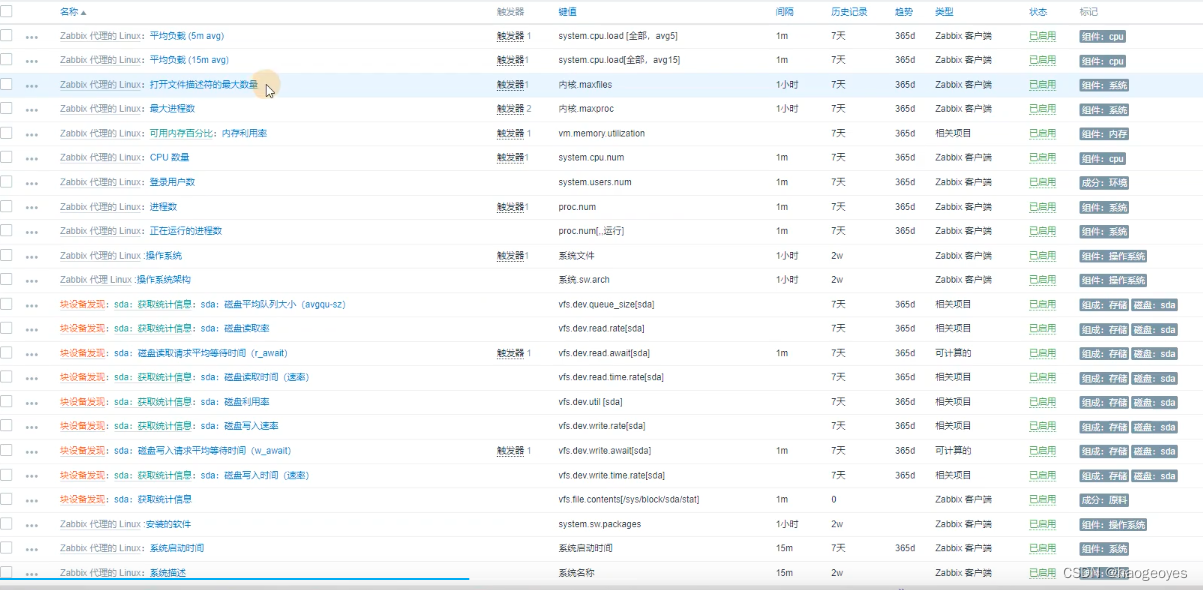
Task: Select the checkbox for 打开文件描述符的最大数量
Action: tap(6, 84)
